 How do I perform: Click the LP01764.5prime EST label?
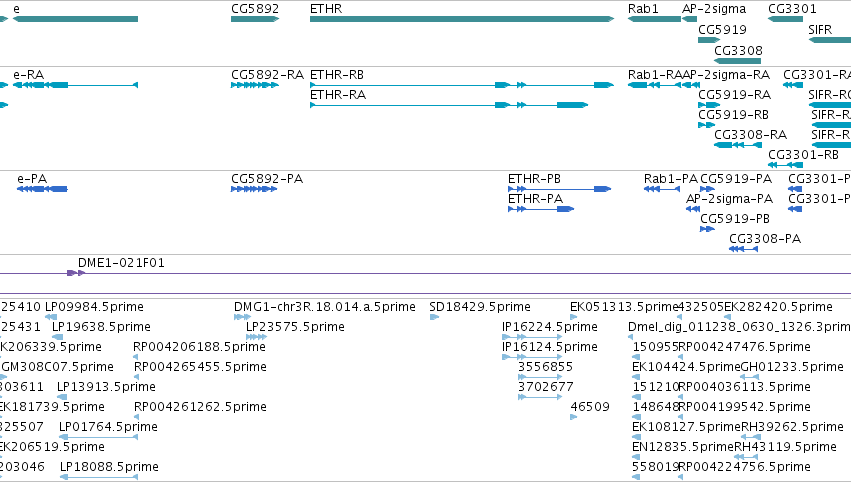pyautogui.click(x=109, y=428)
